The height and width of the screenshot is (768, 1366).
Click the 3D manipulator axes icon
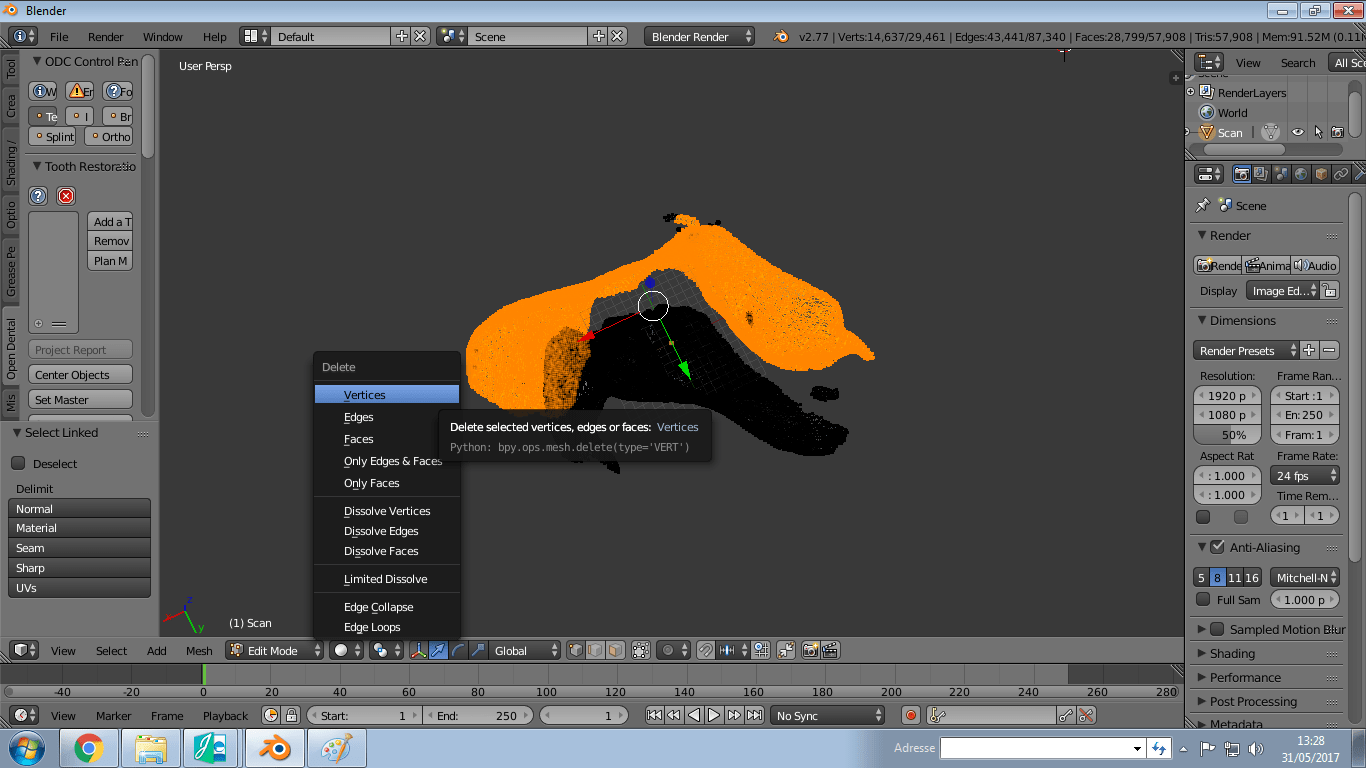pos(418,650)
